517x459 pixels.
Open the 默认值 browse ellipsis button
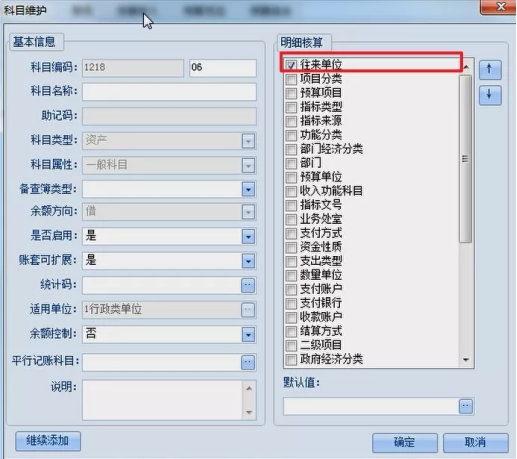(x=466, y=406)
